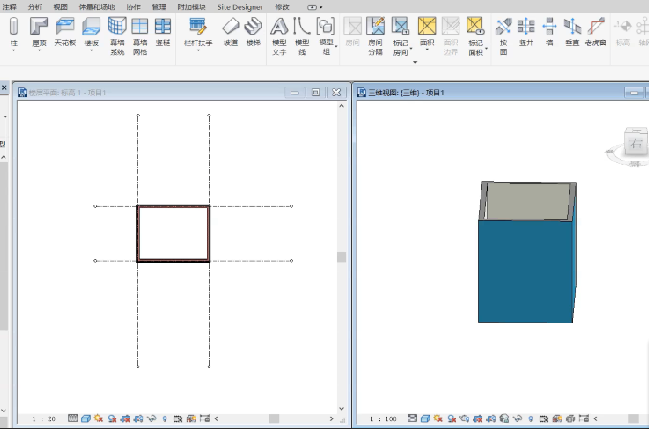The image size is (649, 429).
Task: Toggle Reveal Hidden Elements bulb in plan view
Action: (x=165, y=419)
